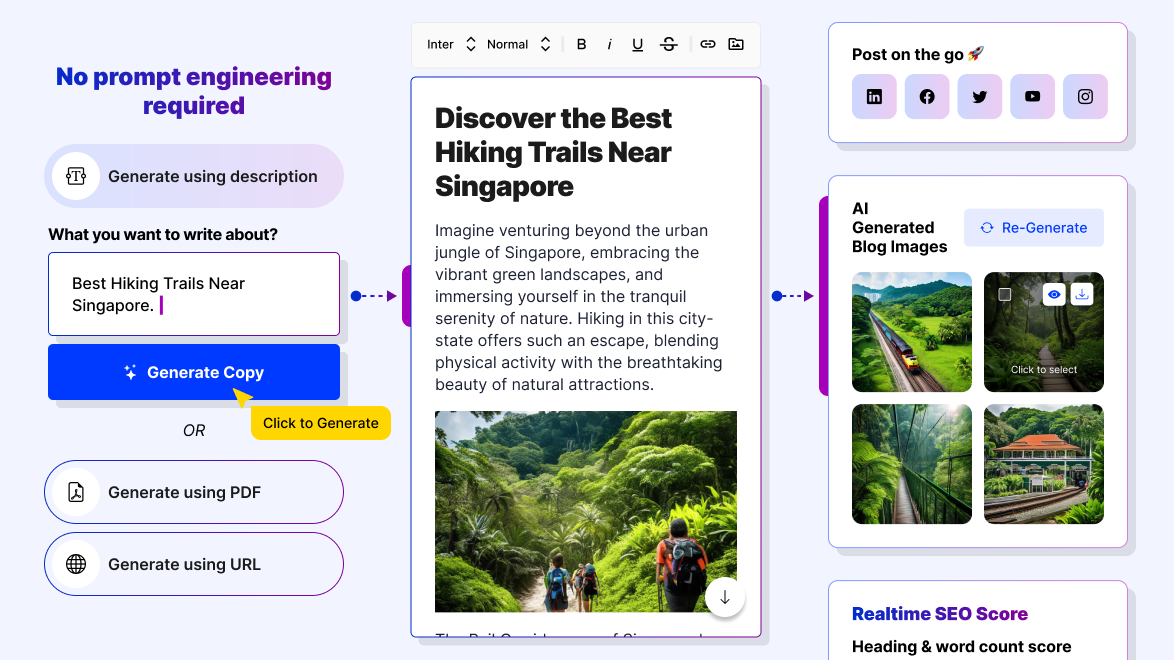Click the LinkedIn share icon
This screenshot has width=1174, height=660.
(874, 97)
